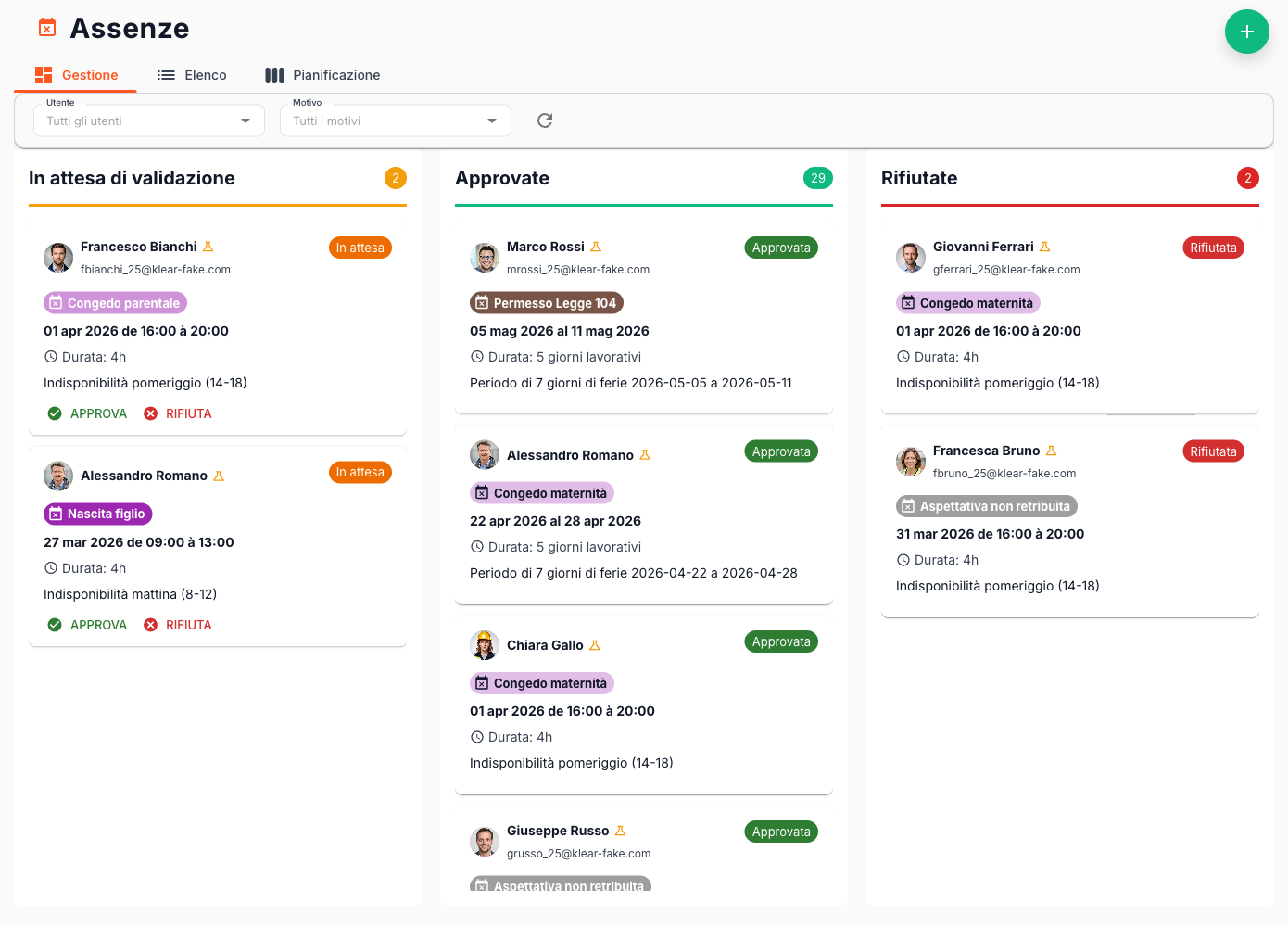
Task: Open the Utente dropdown showing Tutti gli utenti
Action: (x=148, y=121)
